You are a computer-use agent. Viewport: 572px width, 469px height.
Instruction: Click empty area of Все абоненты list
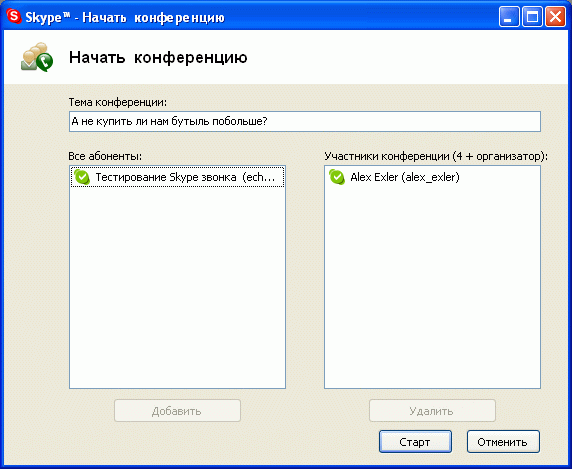pyautogui.click(x=177, y=288)
